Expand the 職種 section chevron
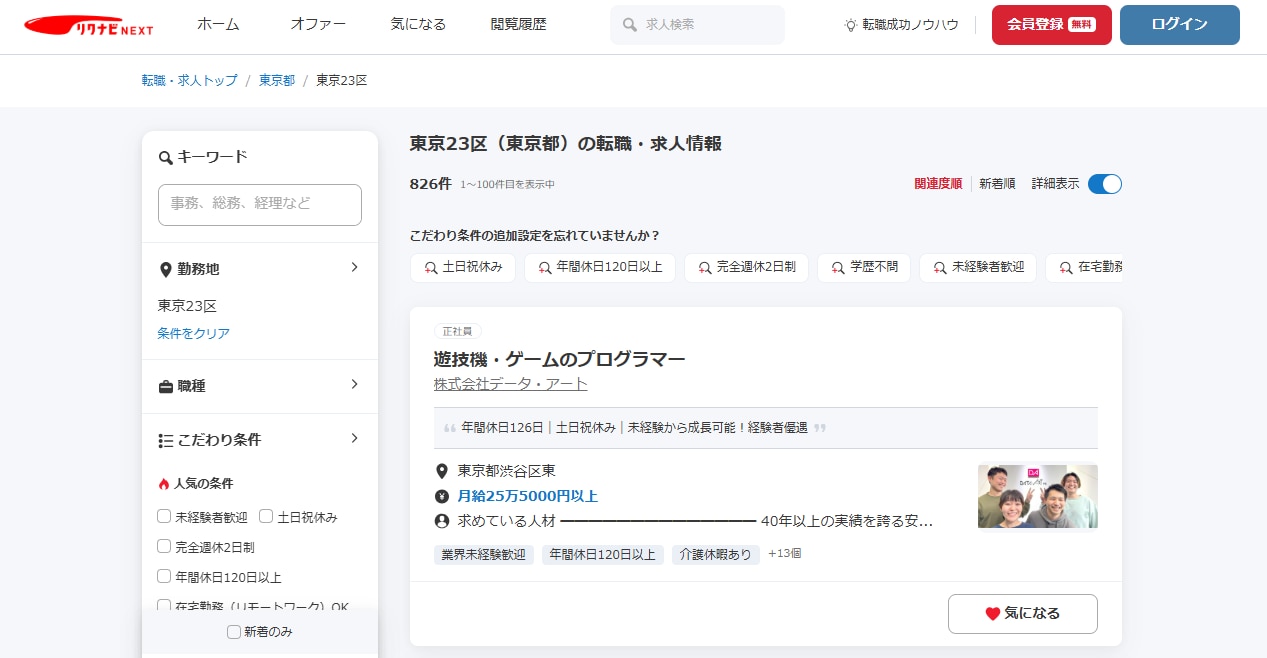 (x=353, y=386)
